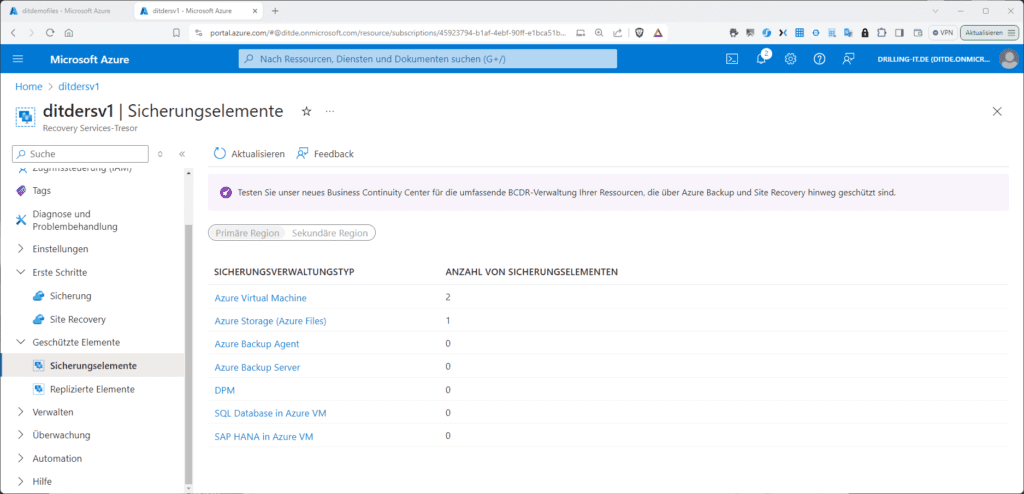Open Azure Storage (Azure Files) link
The width and height of the screenshot is (1024, 494).
[270, 321]
